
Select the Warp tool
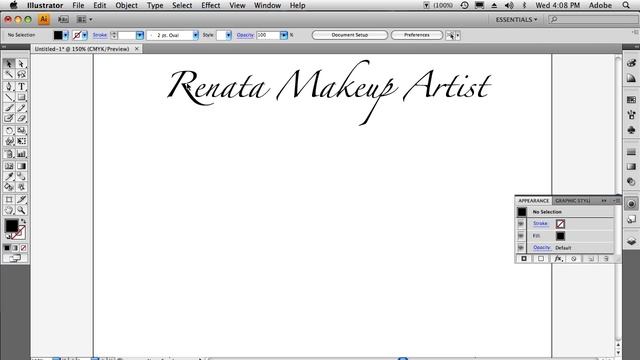tap(9, 141)
